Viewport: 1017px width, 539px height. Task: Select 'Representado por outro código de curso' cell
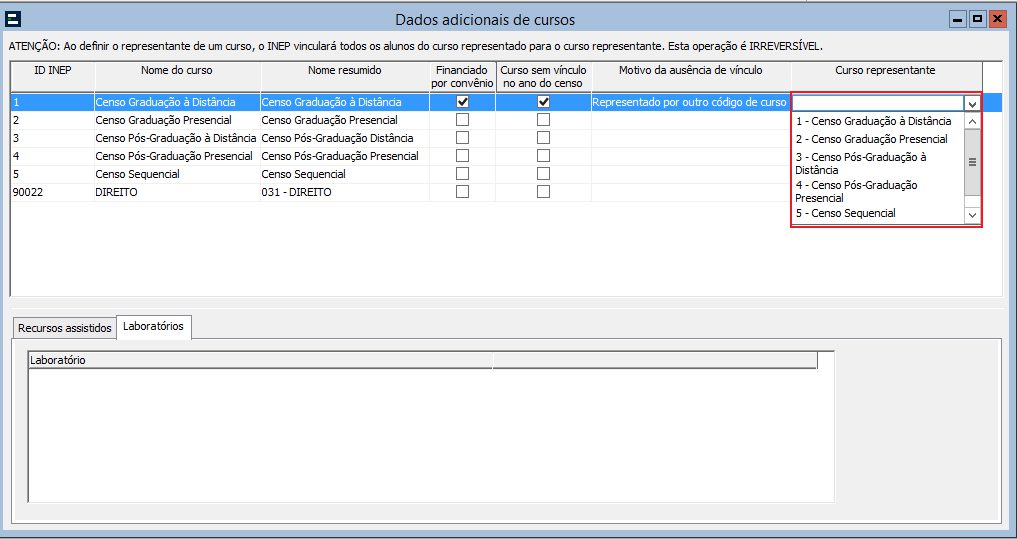click(x=691, y=102)
